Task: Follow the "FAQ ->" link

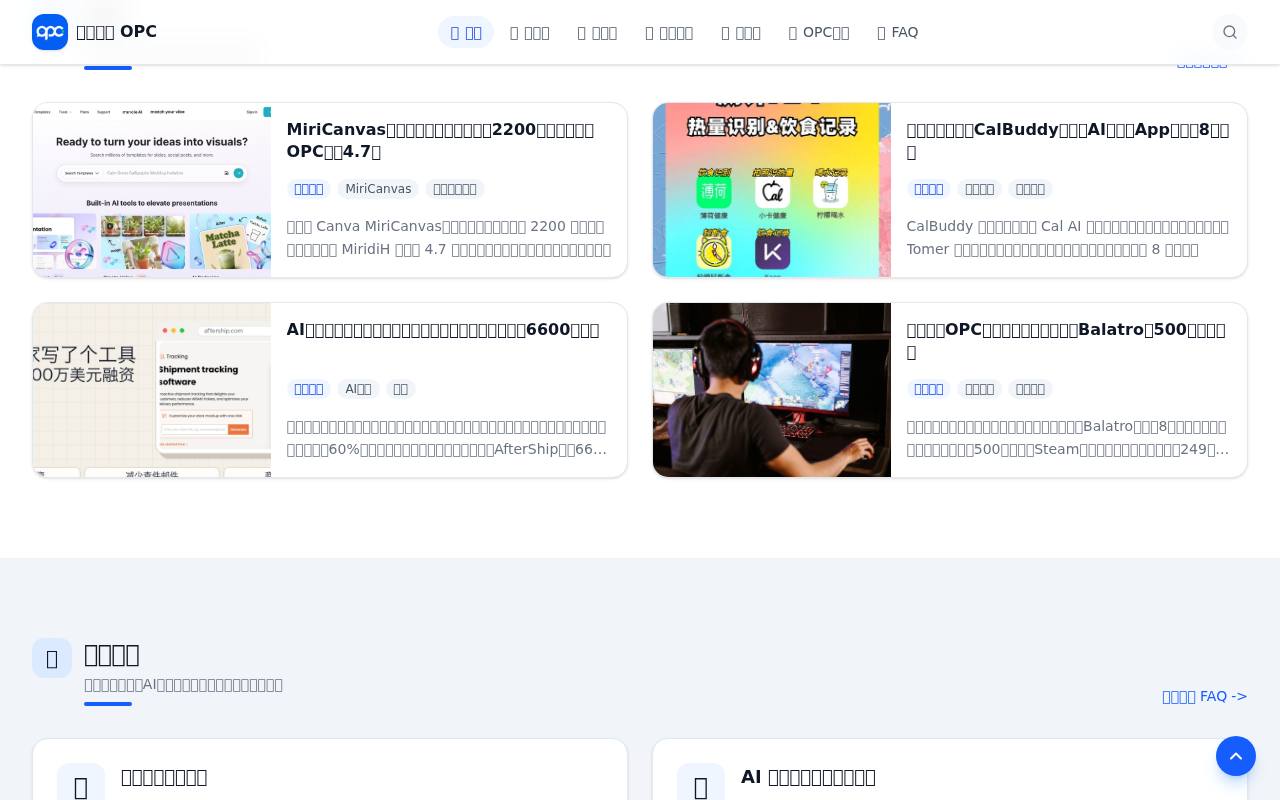Action: [1205, 696]
